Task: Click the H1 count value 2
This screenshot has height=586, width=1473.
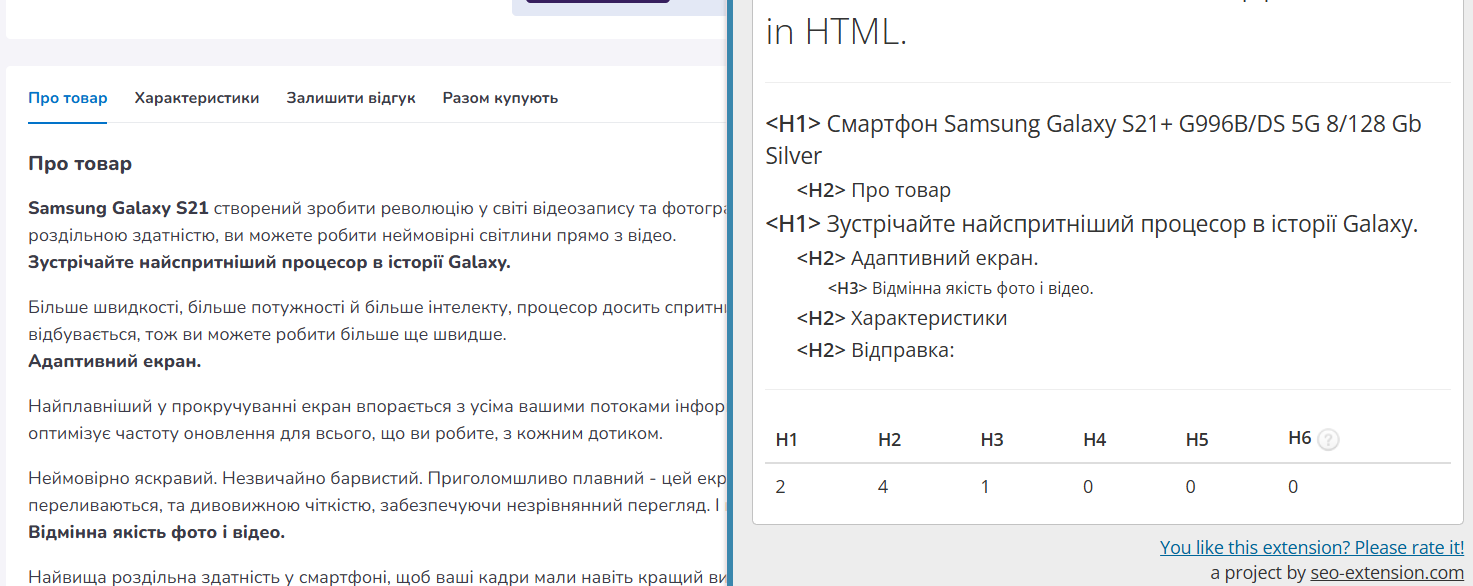Action: click(x=780, y=487)
